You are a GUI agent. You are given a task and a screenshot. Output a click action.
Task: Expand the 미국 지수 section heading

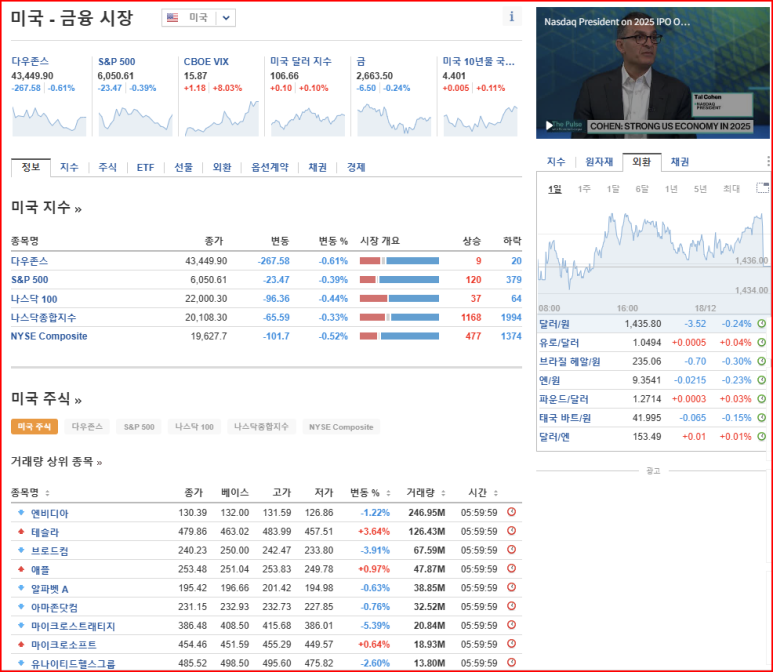(46, 207)
